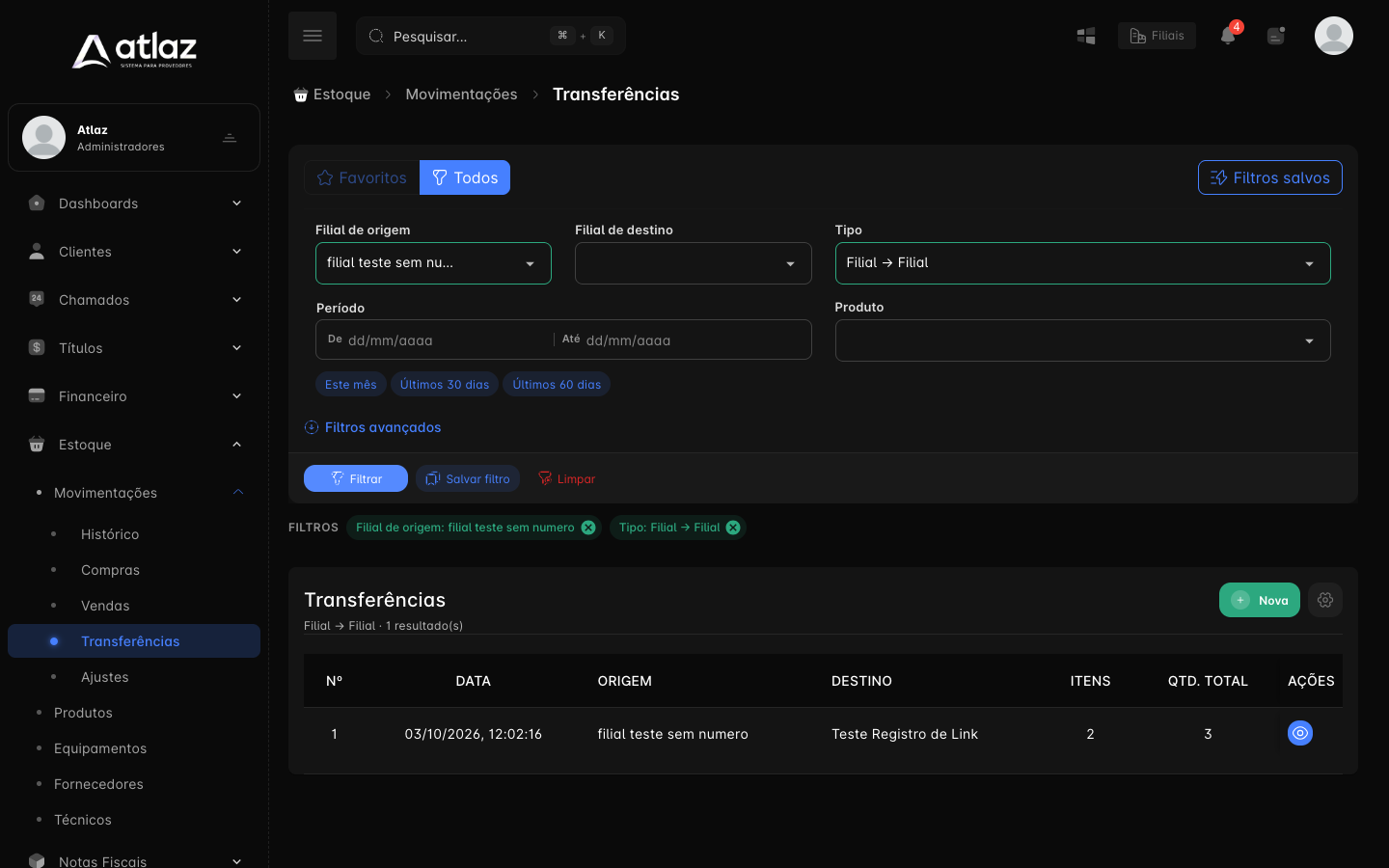Expand the Atlaz Administradores profile switcher

point(230,138)
